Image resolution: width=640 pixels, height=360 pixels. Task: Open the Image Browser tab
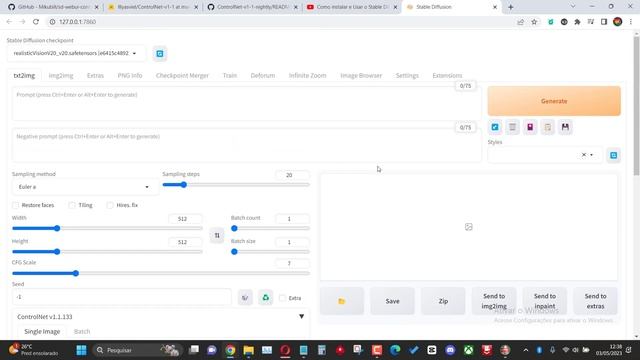pyautogui.click(x=361, y=76)
